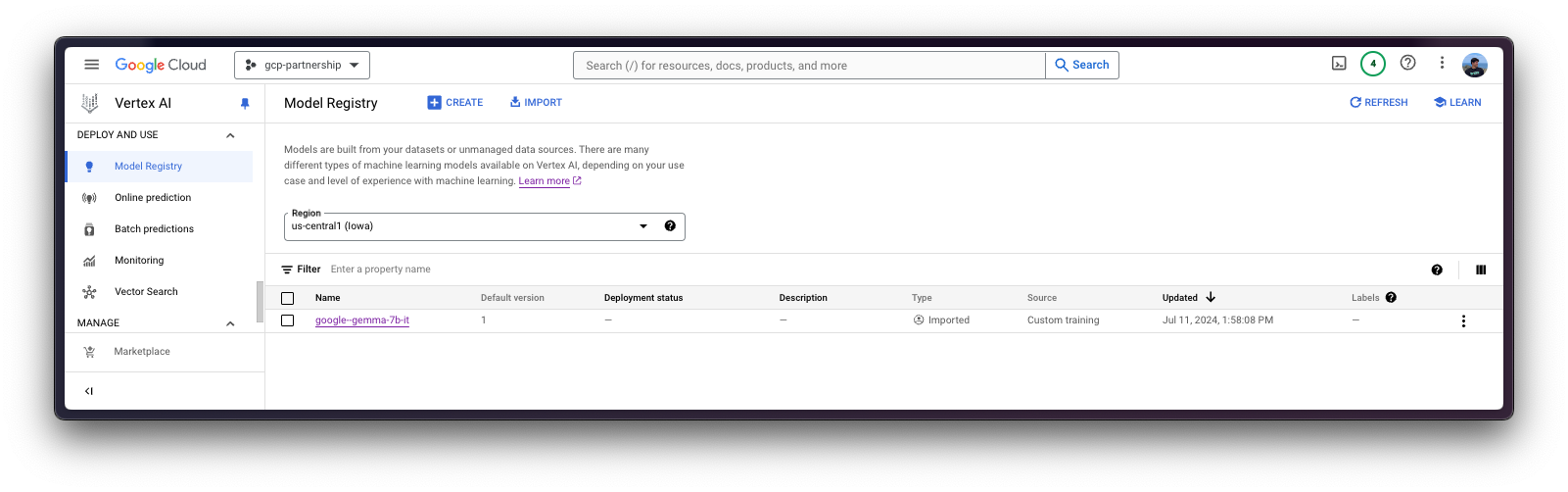Select Model Registry in sidebar

pos(159,167)
